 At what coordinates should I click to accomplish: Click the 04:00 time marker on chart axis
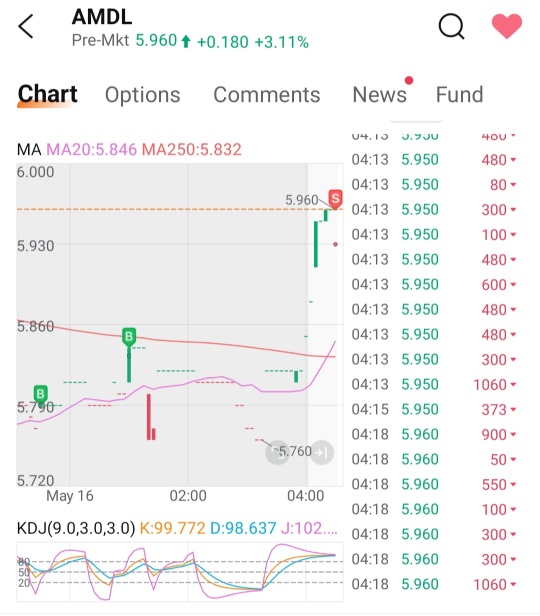coord(306,496)
